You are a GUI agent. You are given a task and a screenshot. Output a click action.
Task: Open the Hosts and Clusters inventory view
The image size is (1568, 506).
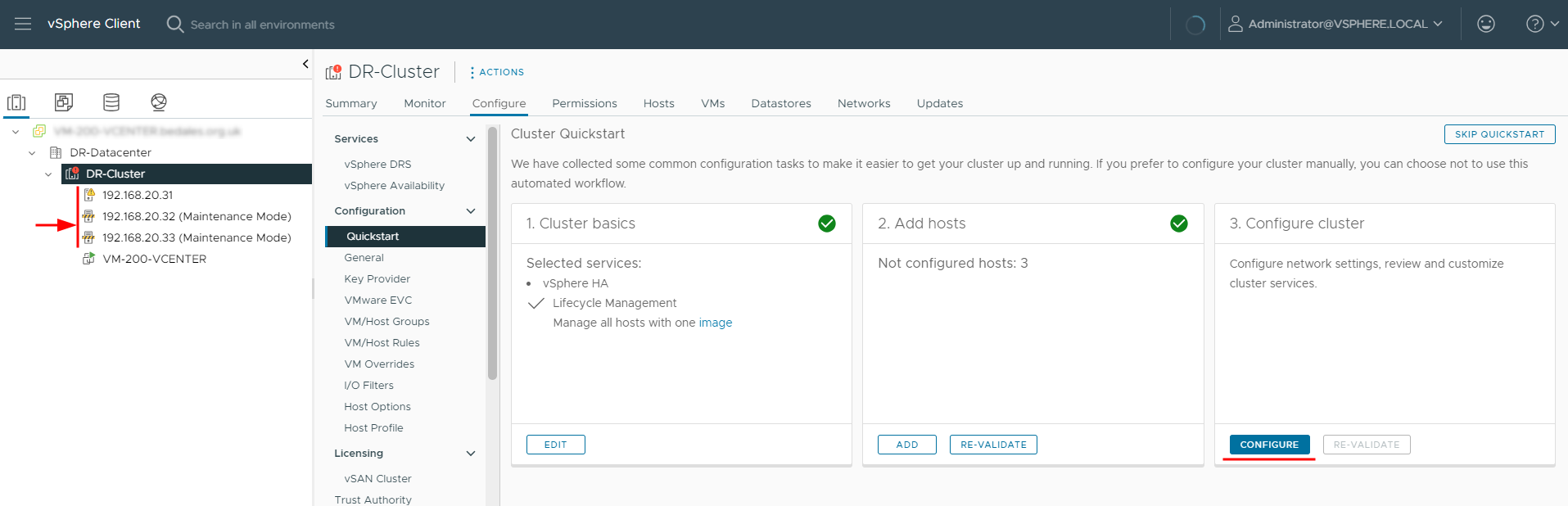[16, 102]
